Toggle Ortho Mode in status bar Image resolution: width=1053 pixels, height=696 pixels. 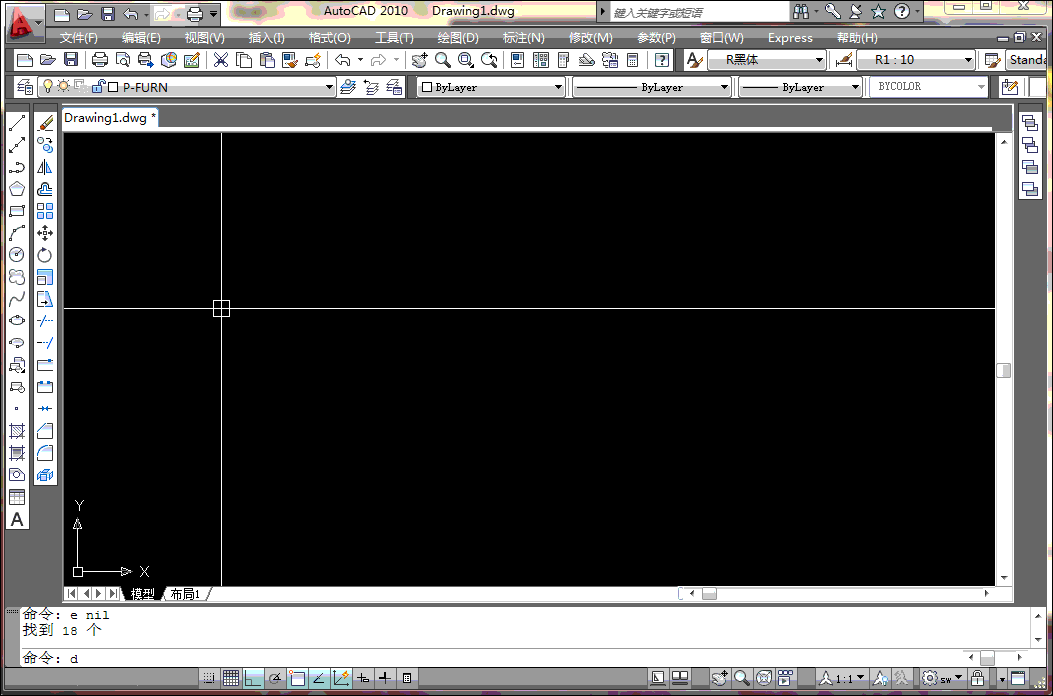[253, 678]
